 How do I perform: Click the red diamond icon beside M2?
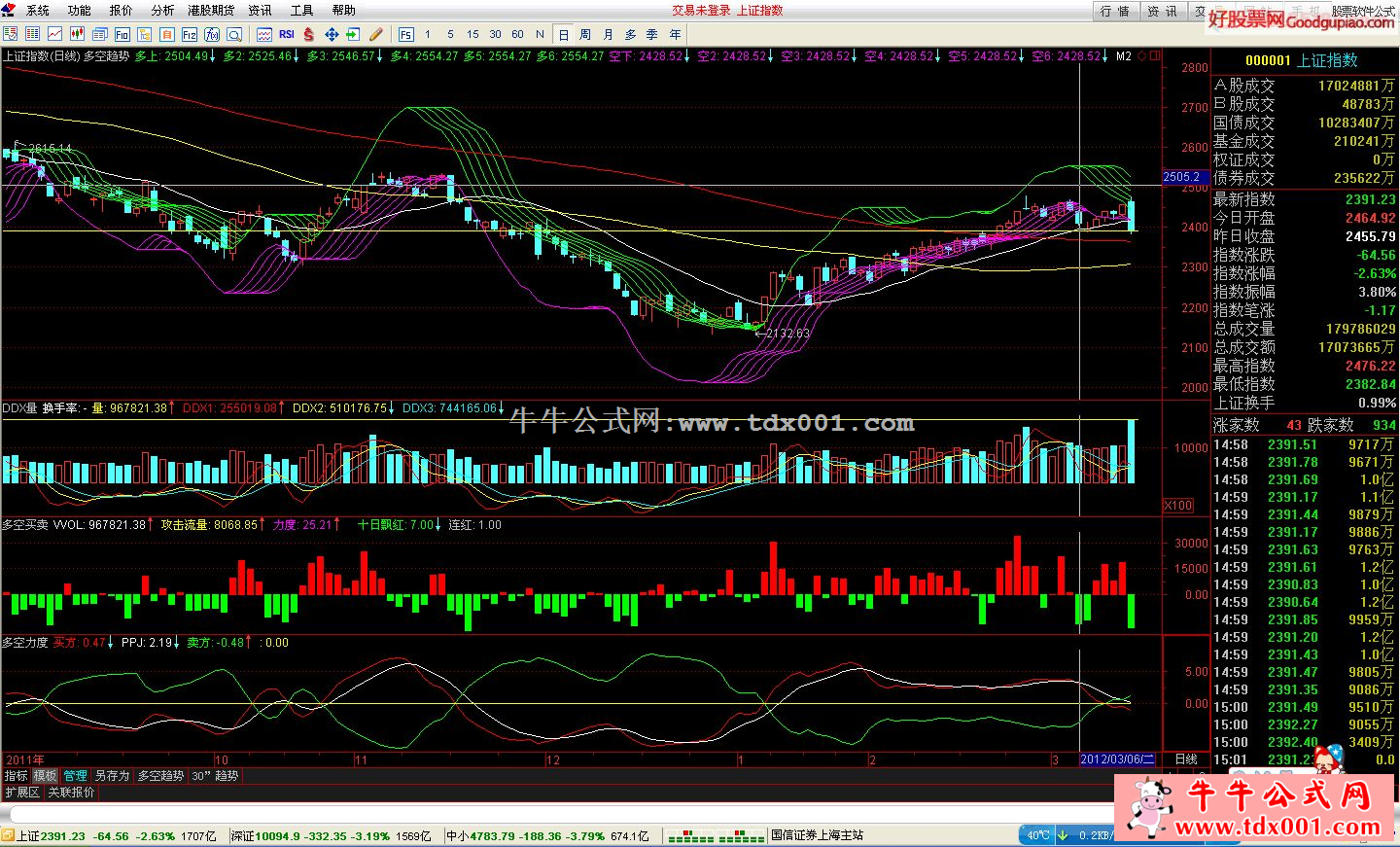click(x=1142, y=56)
